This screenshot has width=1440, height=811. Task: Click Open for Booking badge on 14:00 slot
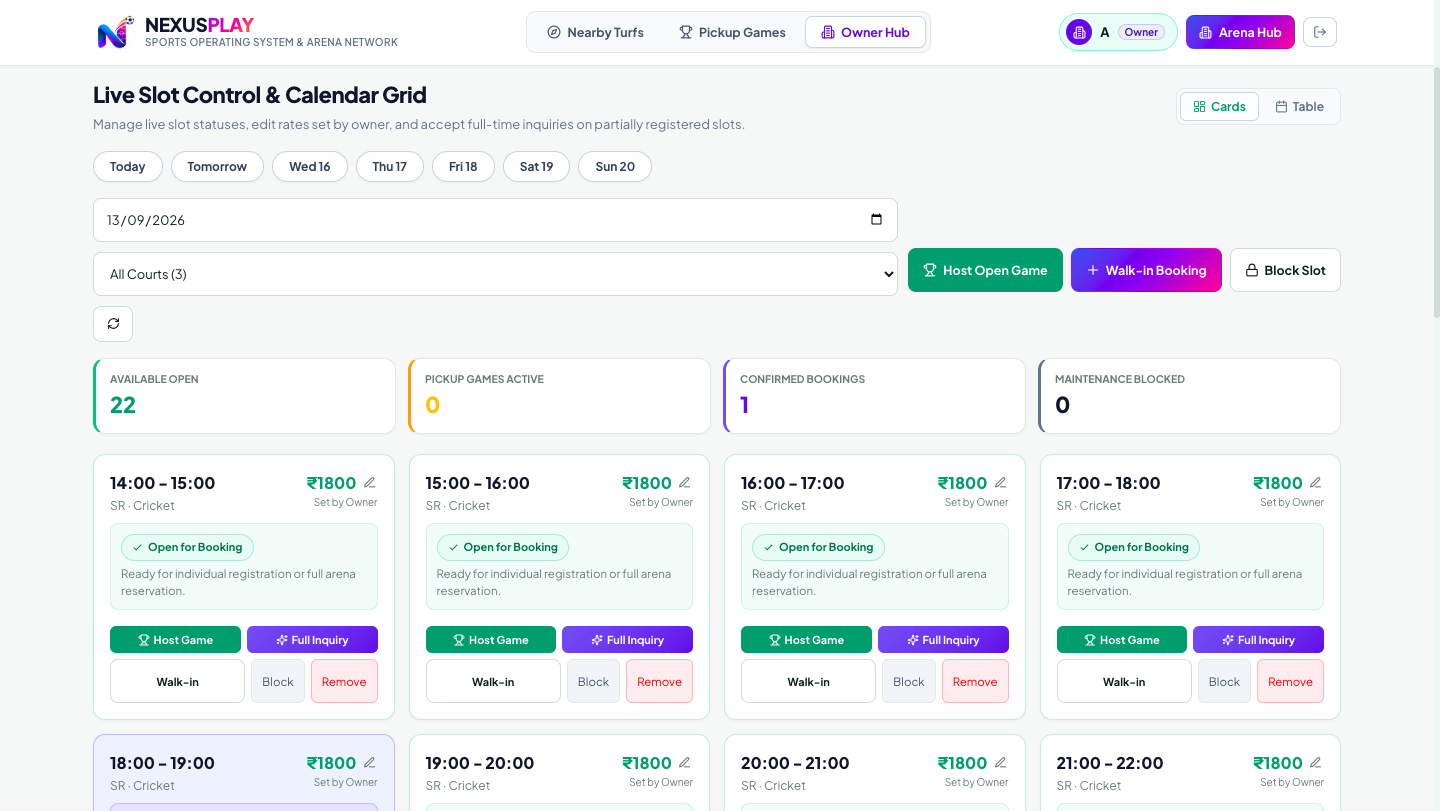coord(187,547)
